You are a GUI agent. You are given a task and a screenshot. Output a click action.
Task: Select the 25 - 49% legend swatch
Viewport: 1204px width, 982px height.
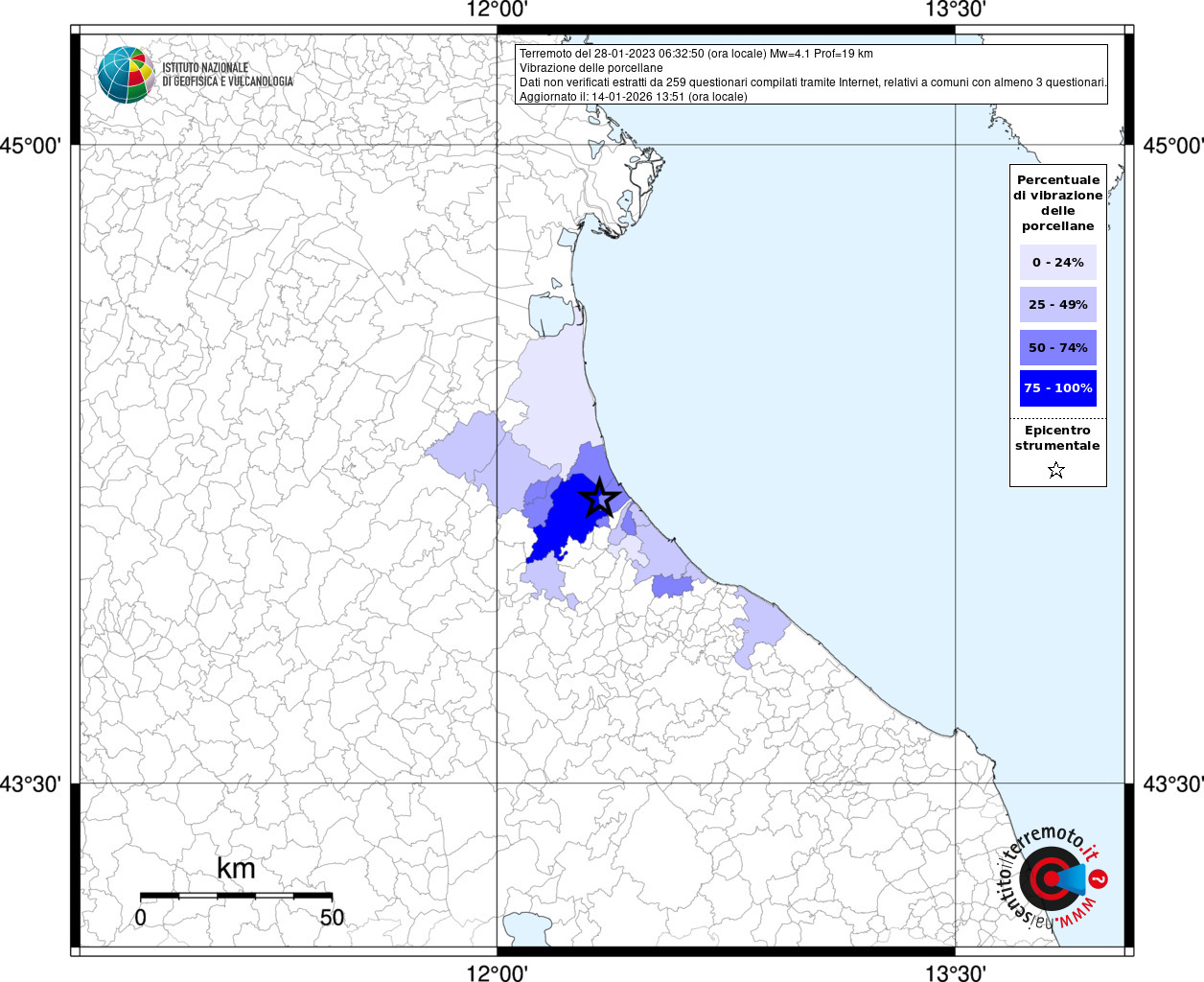click(x=1058, y=304)
